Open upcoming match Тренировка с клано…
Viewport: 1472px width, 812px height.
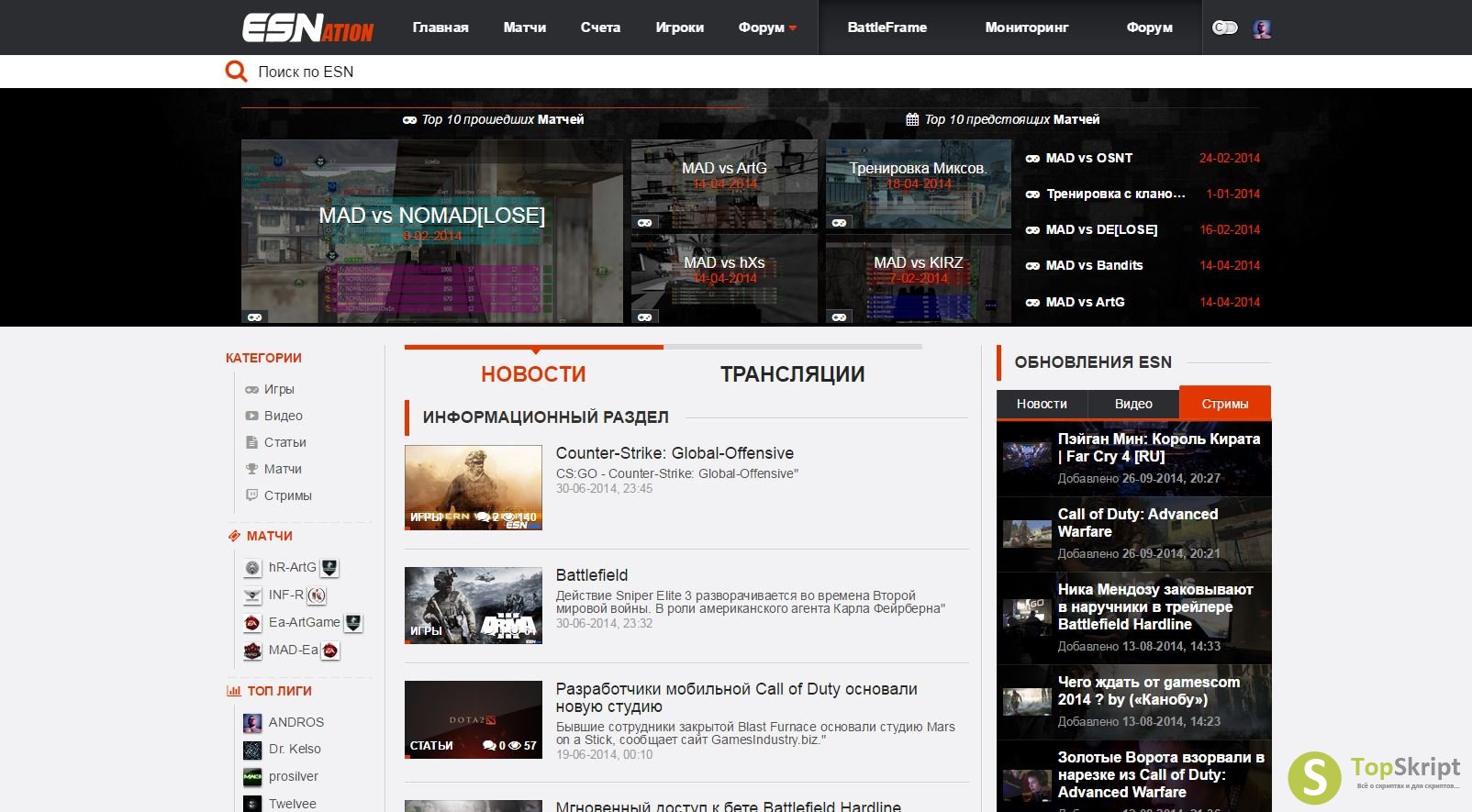click(1116, 194)
